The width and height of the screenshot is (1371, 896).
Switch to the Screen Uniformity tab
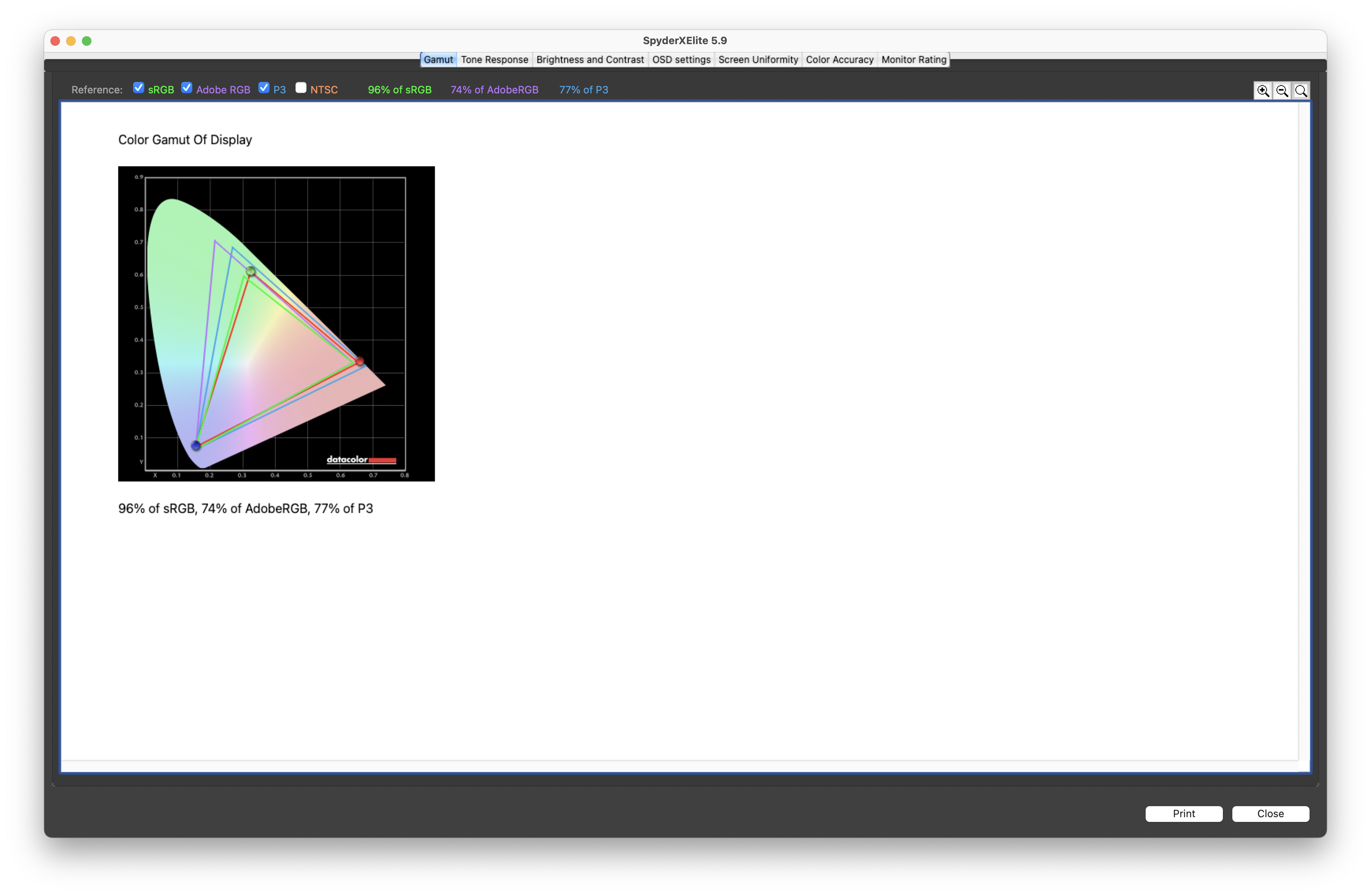coord(758,59)
